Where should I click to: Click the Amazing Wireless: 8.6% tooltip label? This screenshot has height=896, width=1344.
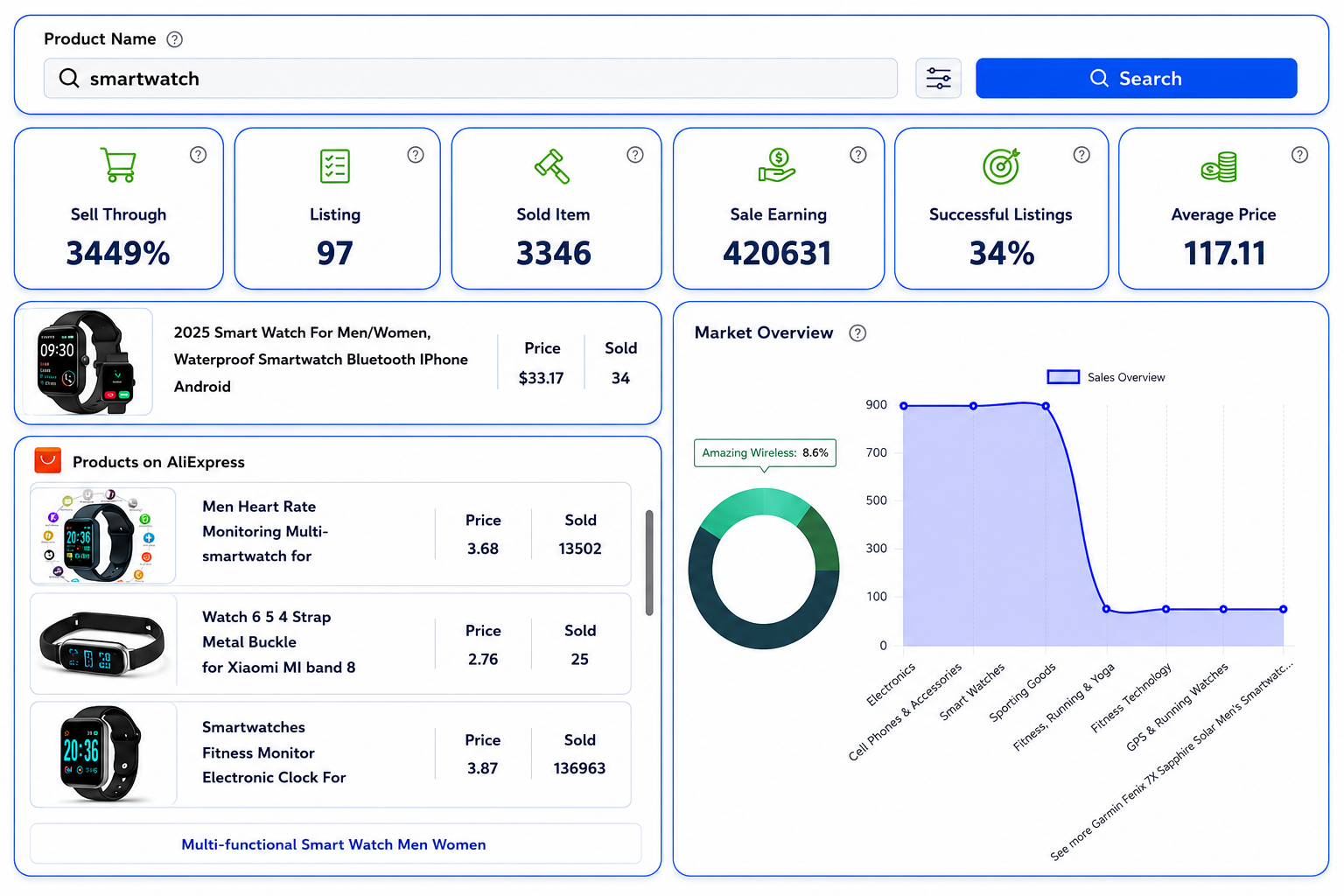765,452
